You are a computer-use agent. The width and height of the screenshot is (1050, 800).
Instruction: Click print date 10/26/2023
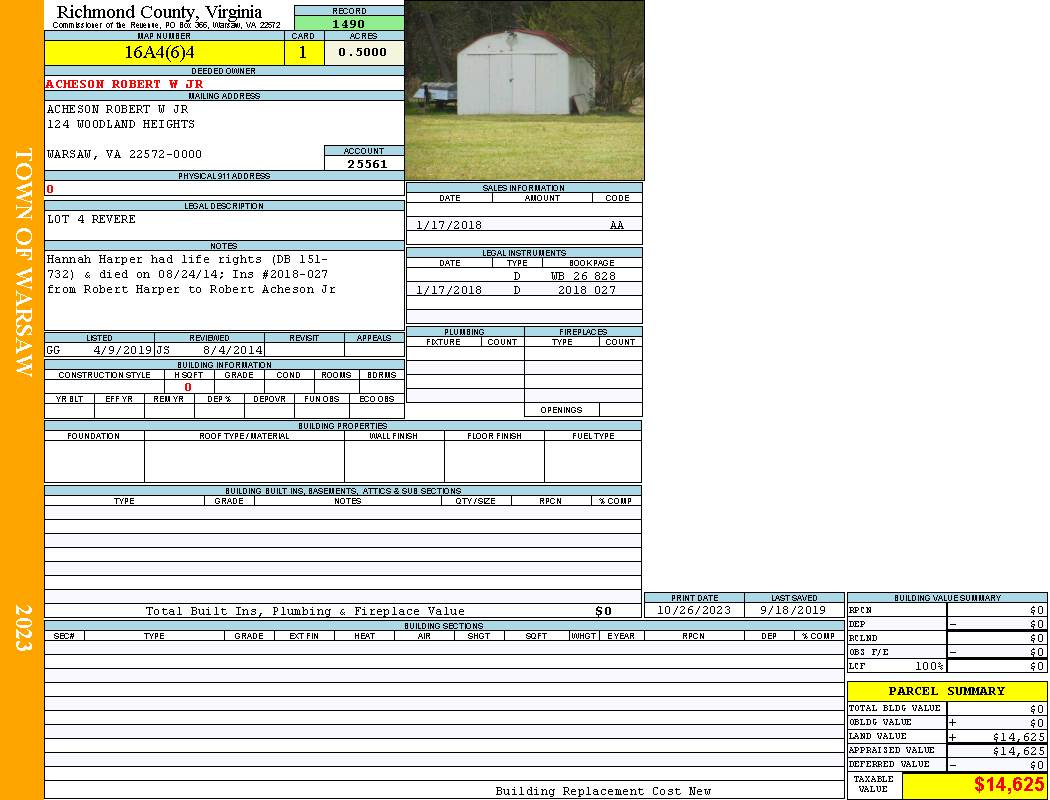[694, 610]
